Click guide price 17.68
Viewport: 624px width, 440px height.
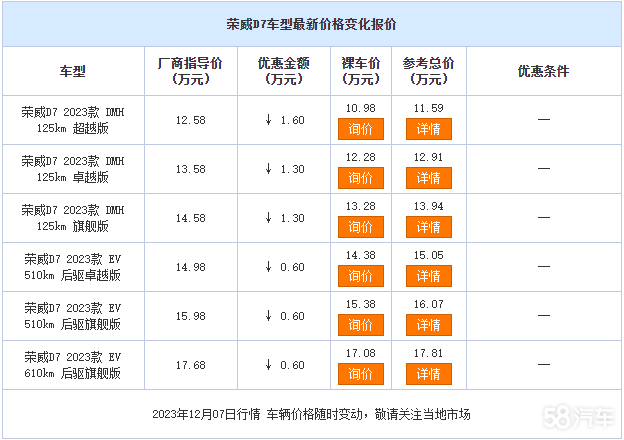(x=191, y=365)
